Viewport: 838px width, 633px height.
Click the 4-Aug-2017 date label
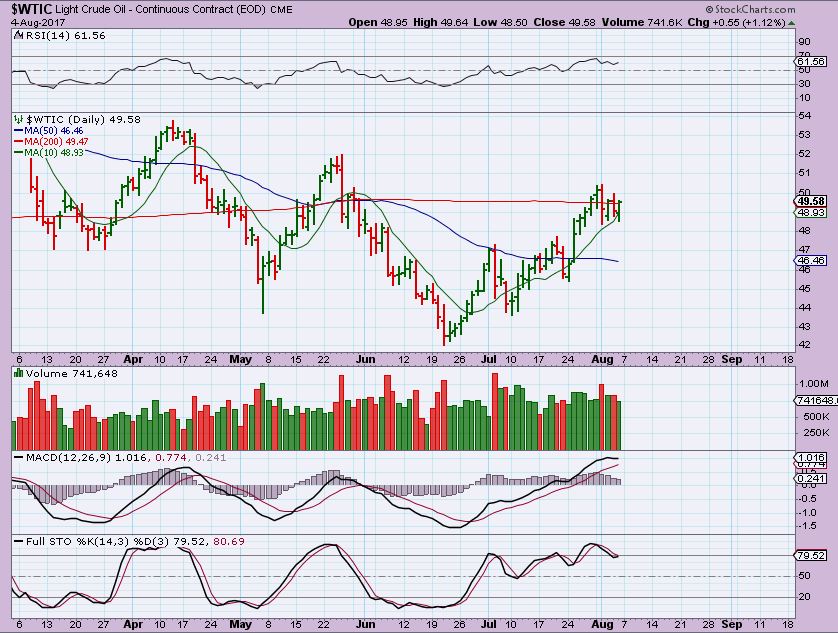point(38,23)
